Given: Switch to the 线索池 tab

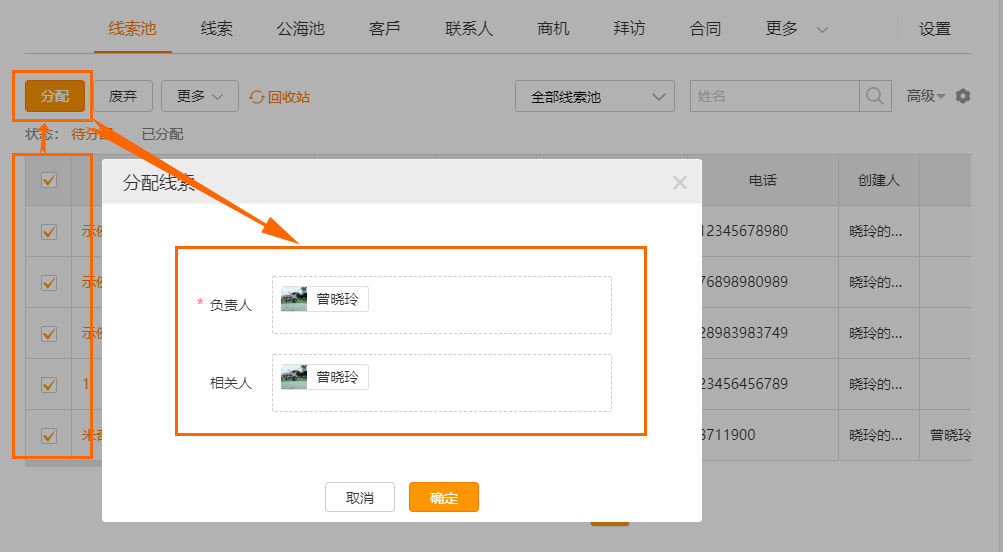Looking at the screenshot, I should (x=132, y=29).
